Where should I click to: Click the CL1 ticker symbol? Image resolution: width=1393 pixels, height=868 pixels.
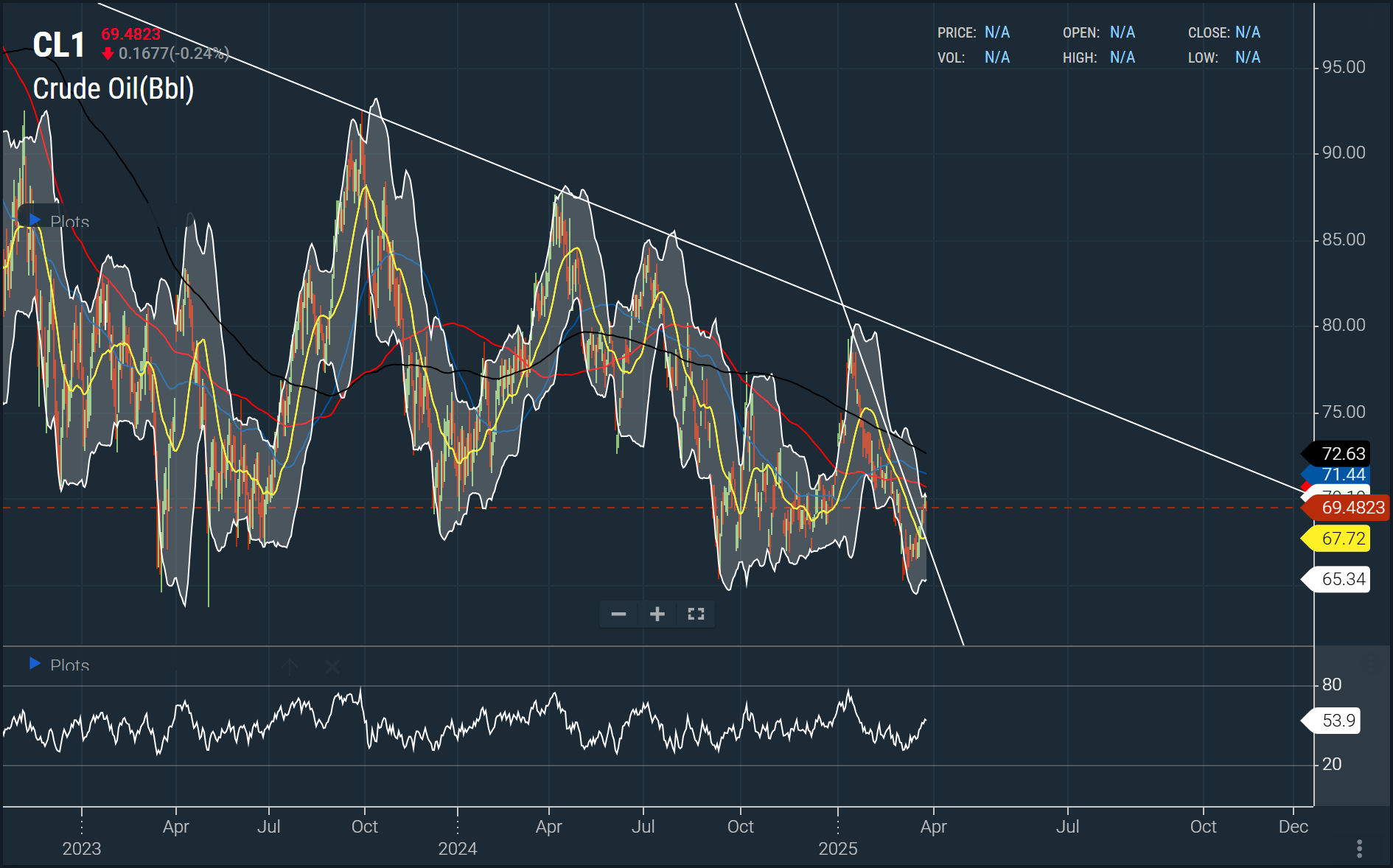[59, 46]
